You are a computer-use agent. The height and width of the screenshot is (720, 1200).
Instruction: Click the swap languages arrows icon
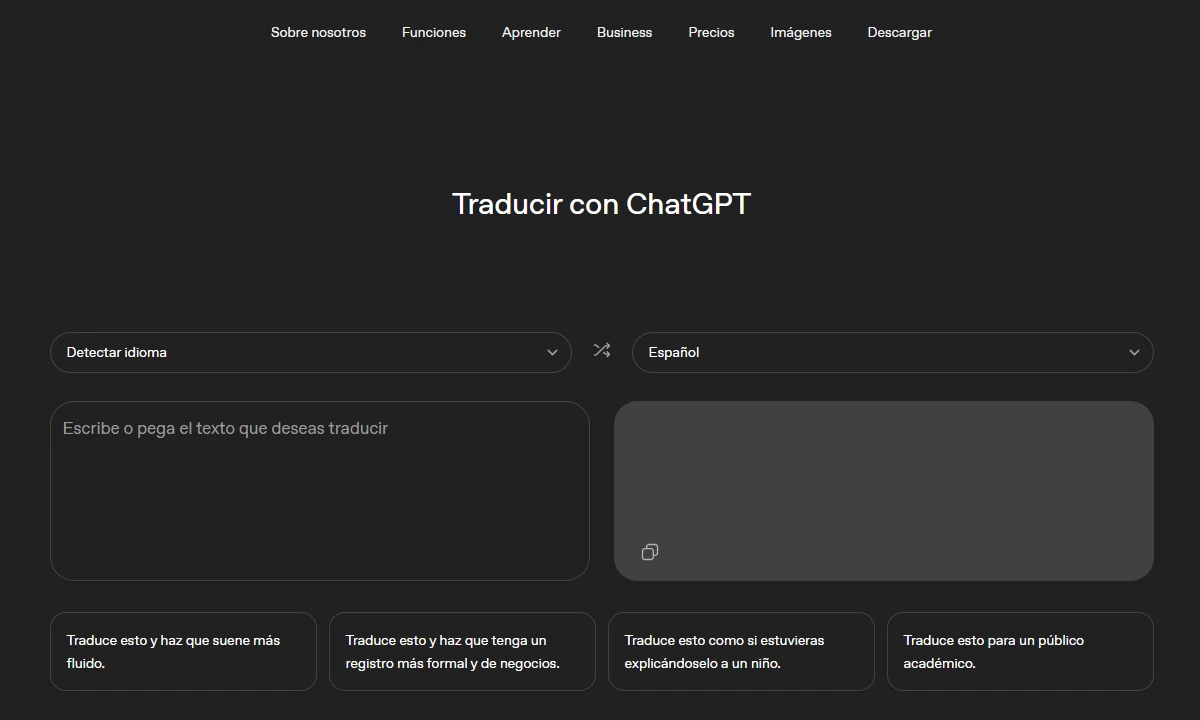tap(601, 351)
